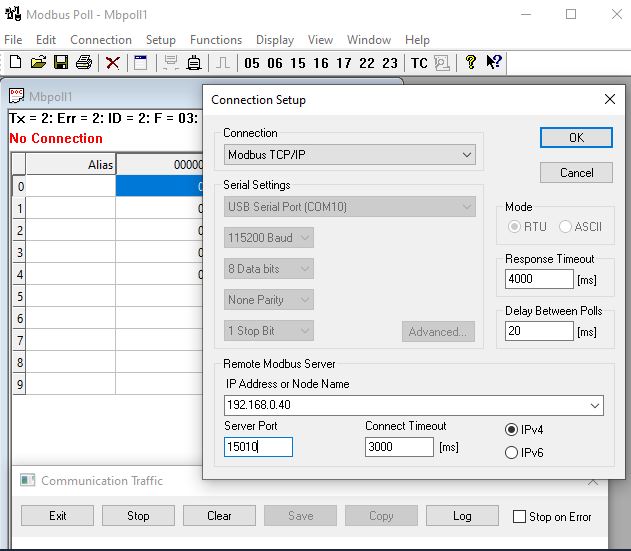Click the New document toolbar icon
The height and width of the screenshot is (551, 631).
click(15, 62)
